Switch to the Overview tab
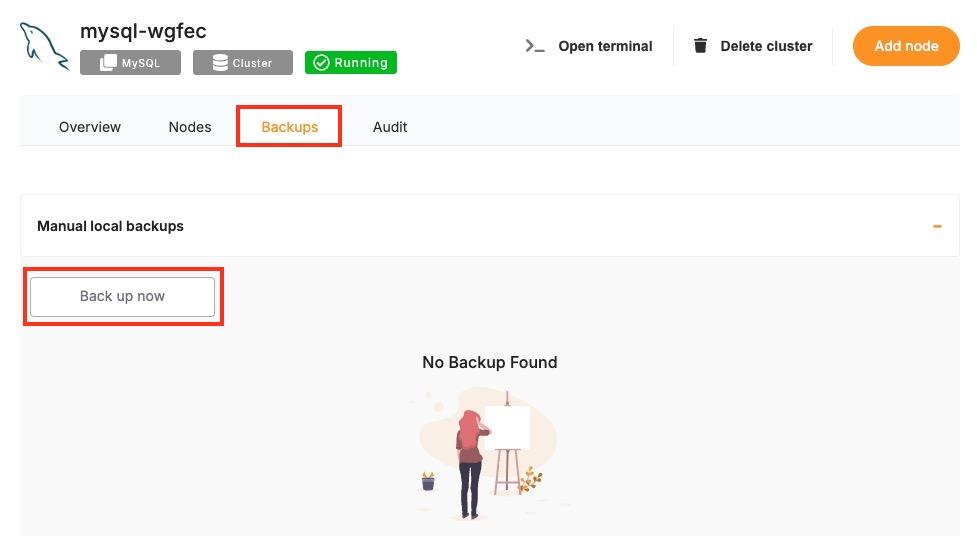Image resolution: width=977 pixels, height=555 pixels. [90, 127]
